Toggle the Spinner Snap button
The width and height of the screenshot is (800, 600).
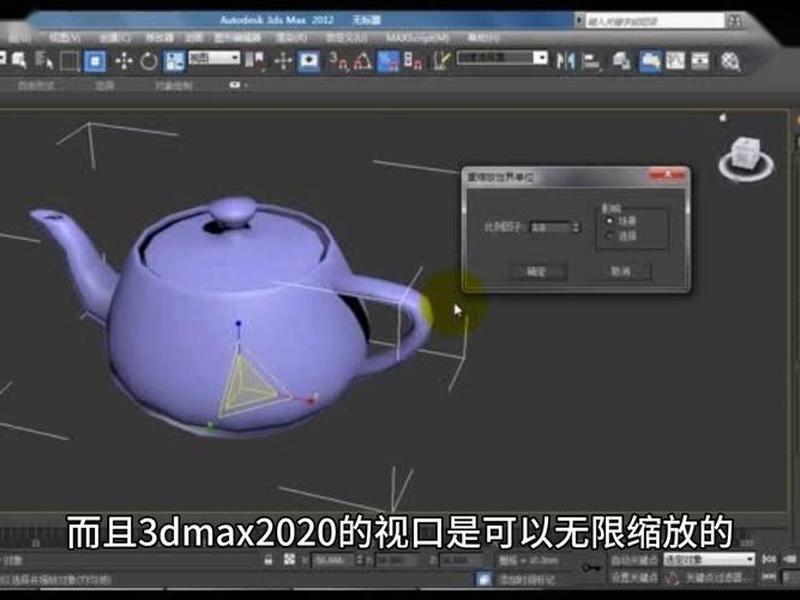413,61
